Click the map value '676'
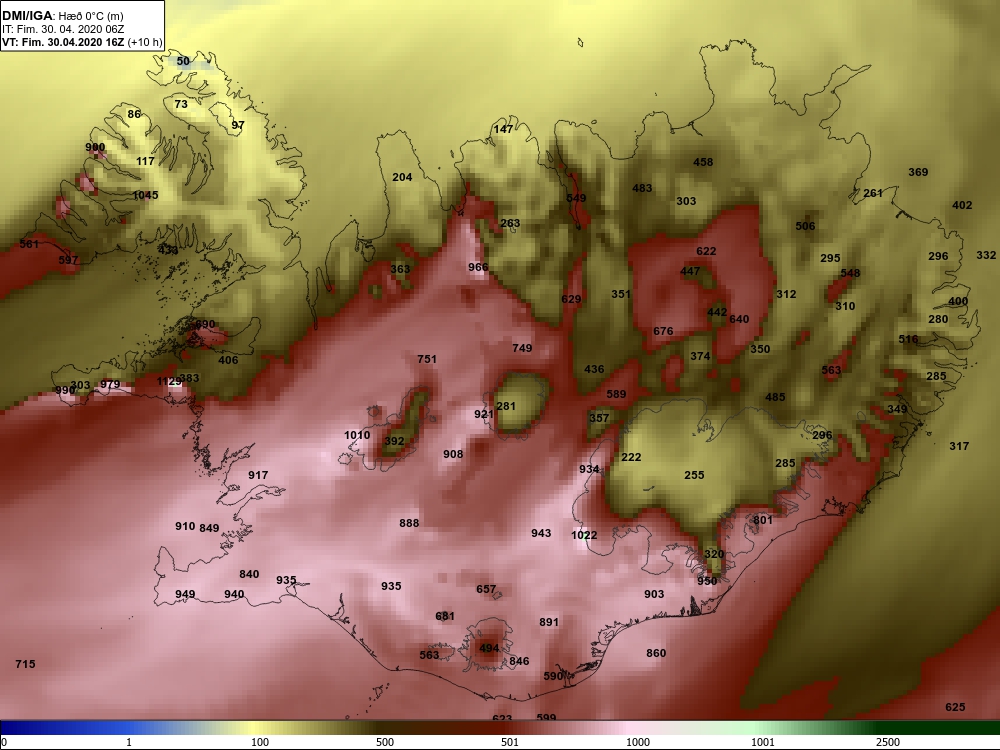The height and width of the screenshot is (750, 1000). click(x=663, y=331)
